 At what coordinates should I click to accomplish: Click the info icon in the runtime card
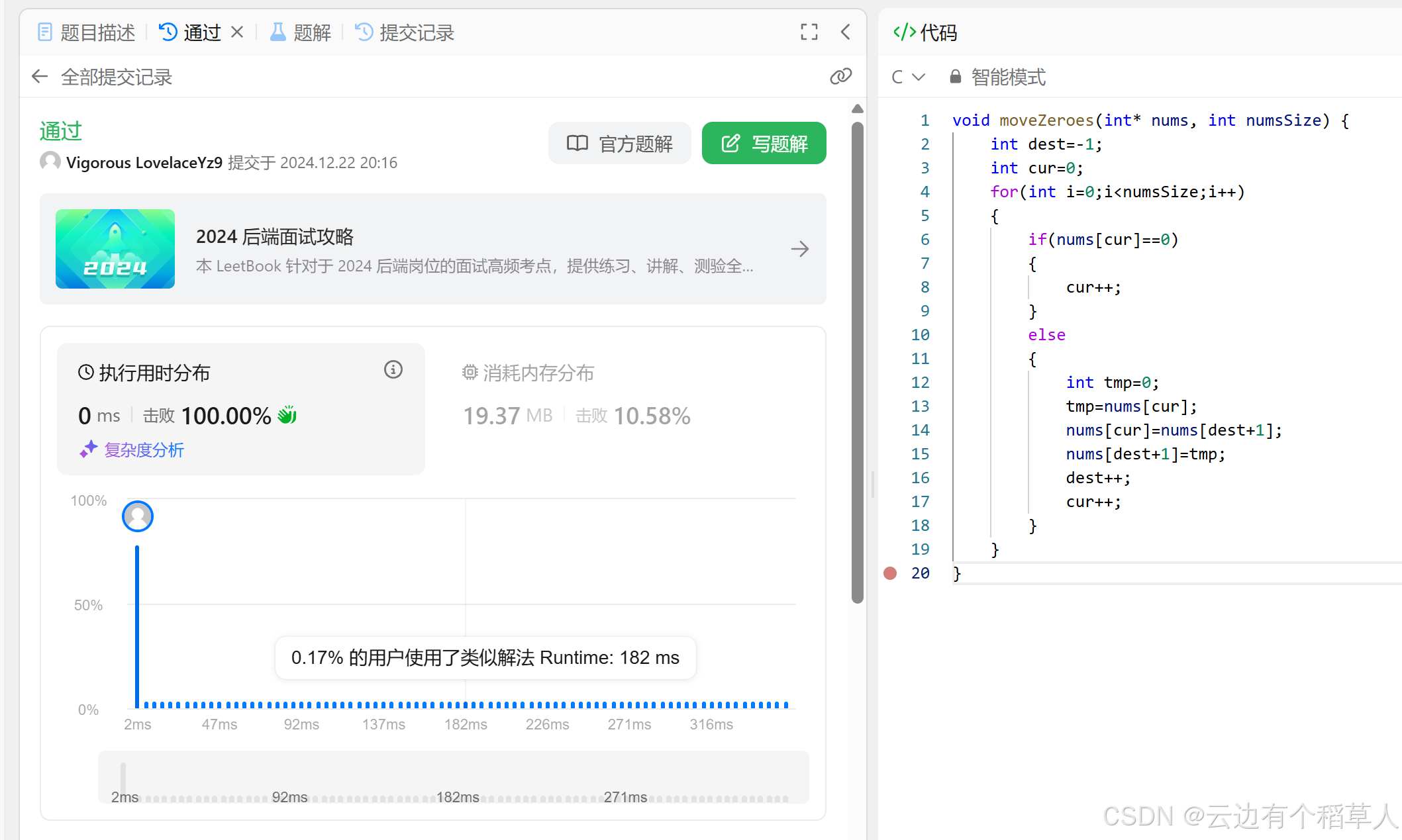coord(393,369)
